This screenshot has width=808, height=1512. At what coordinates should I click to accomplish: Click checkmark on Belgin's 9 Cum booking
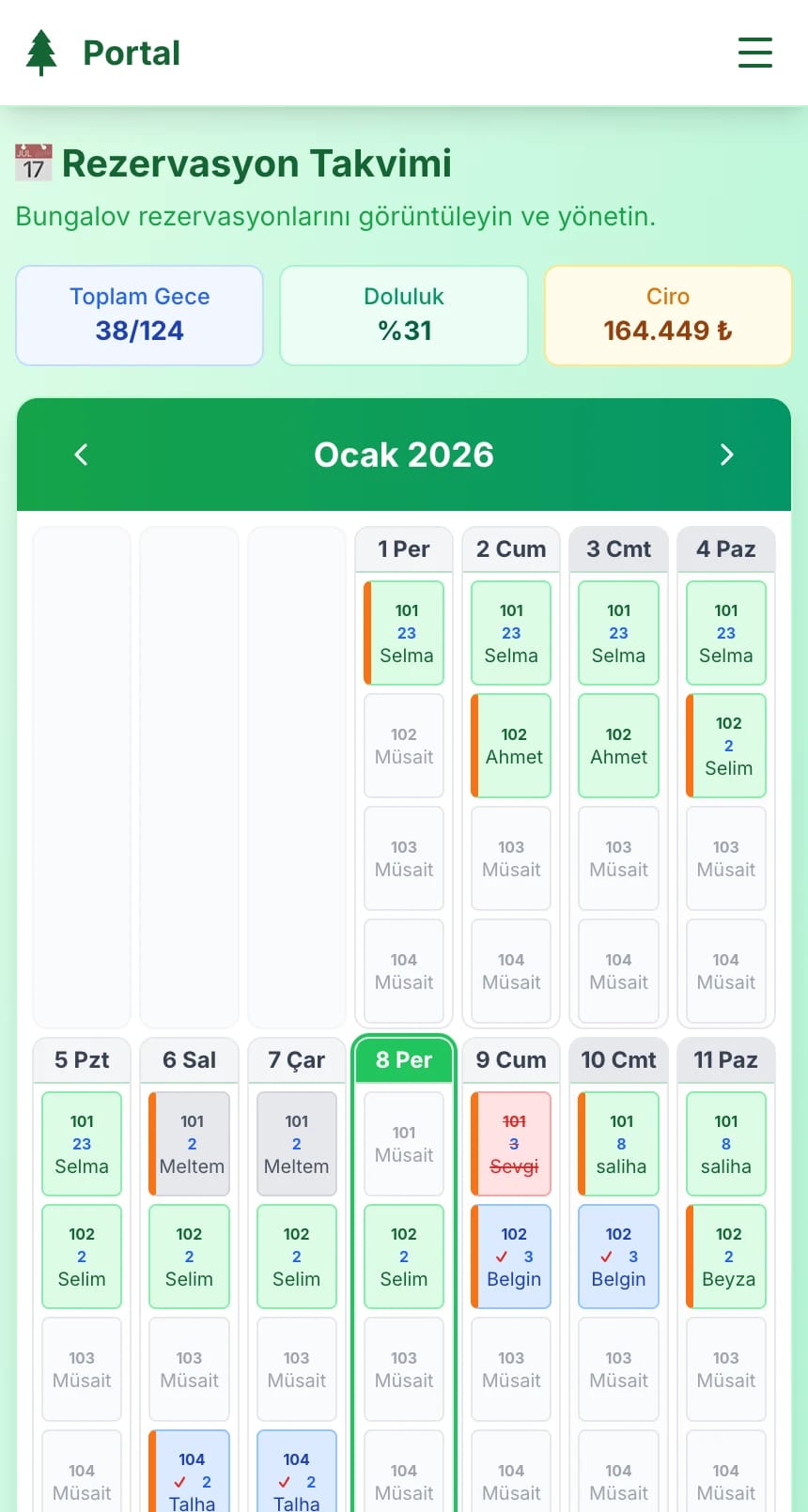coord(502,1257)
